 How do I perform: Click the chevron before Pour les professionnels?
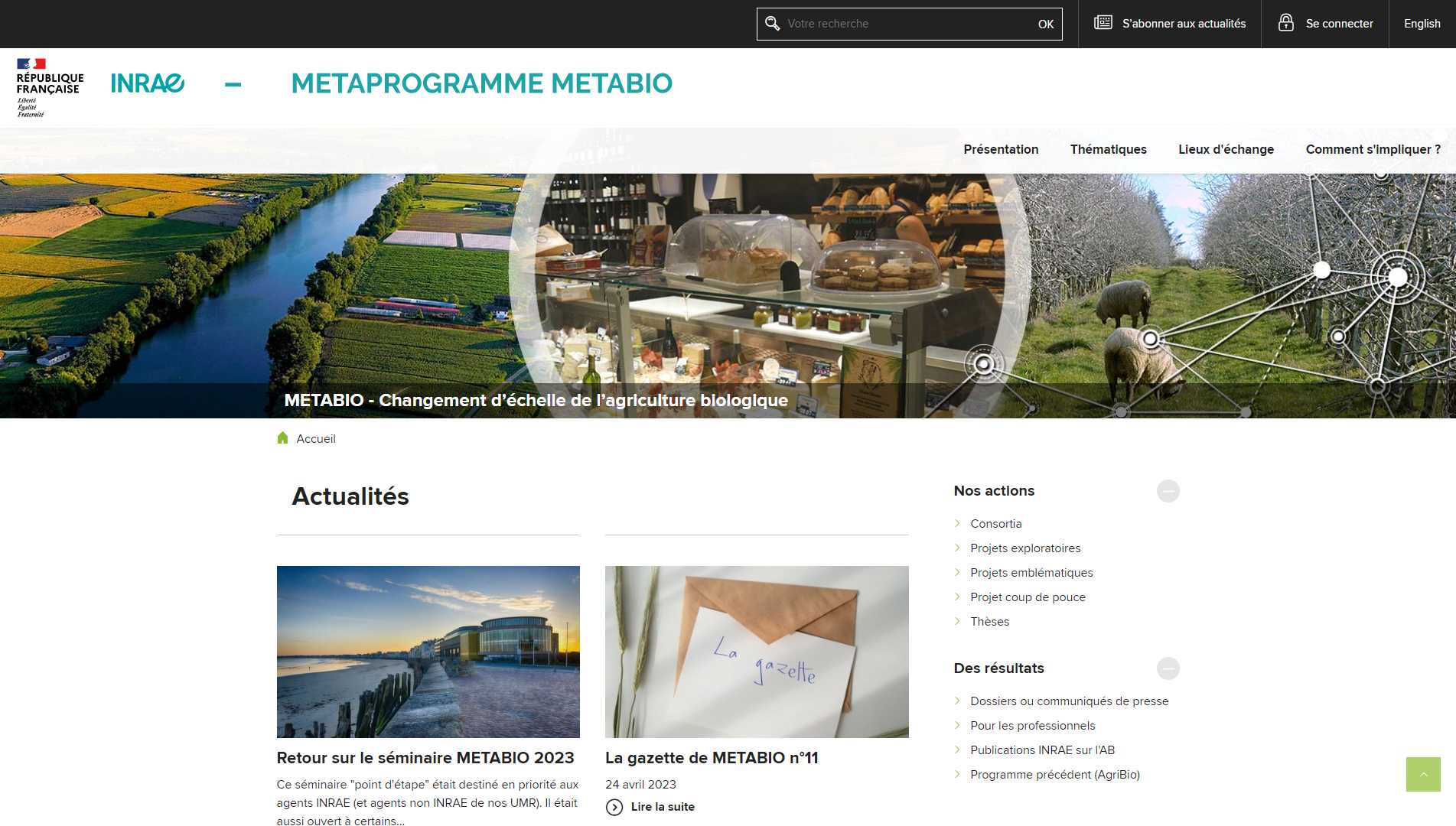coord(957,725)
